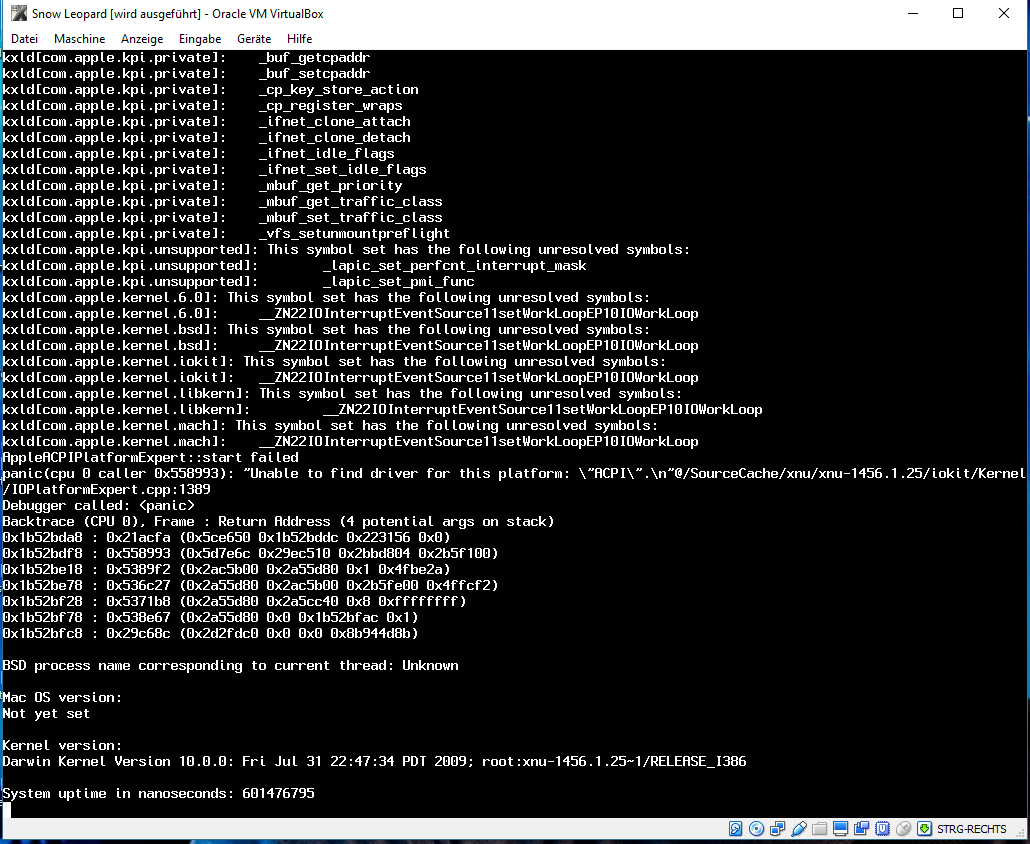Click the STRG-RECHTS host key label
Image resolution: width=1030 pixels, height=844 pixels.
[x=972, y=829]
